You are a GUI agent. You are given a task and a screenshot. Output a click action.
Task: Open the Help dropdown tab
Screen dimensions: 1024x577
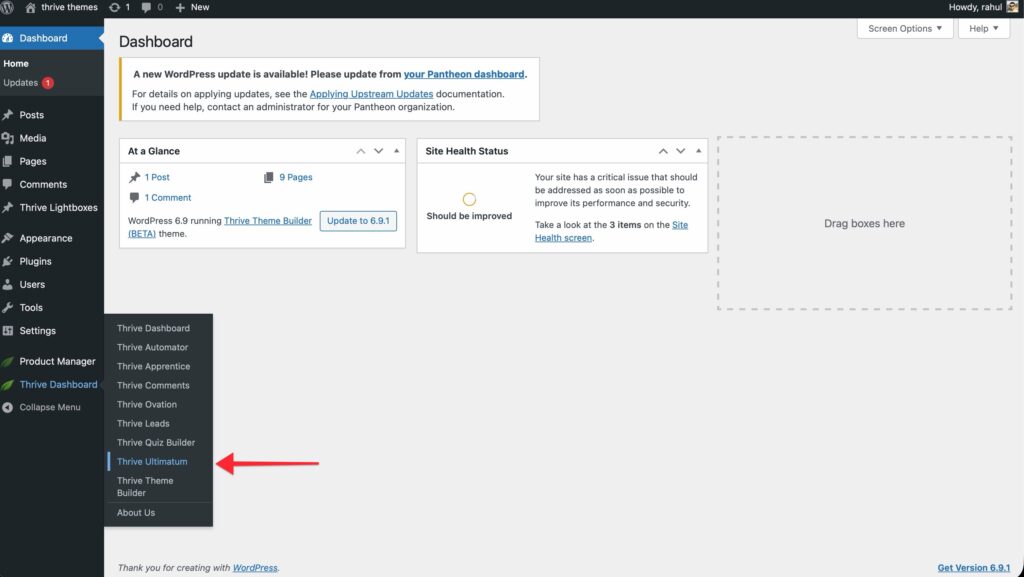[x=984, y=29]
